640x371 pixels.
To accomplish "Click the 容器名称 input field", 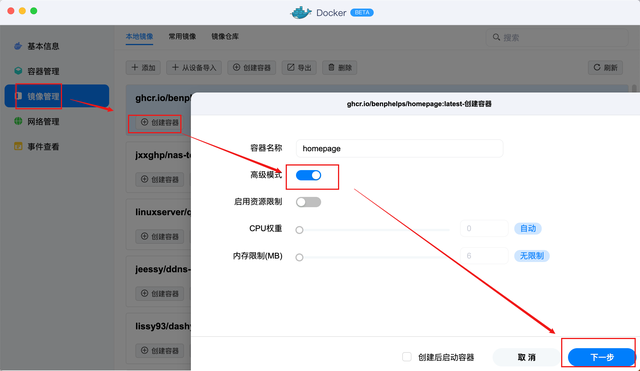I will click(x=399, y=149).
